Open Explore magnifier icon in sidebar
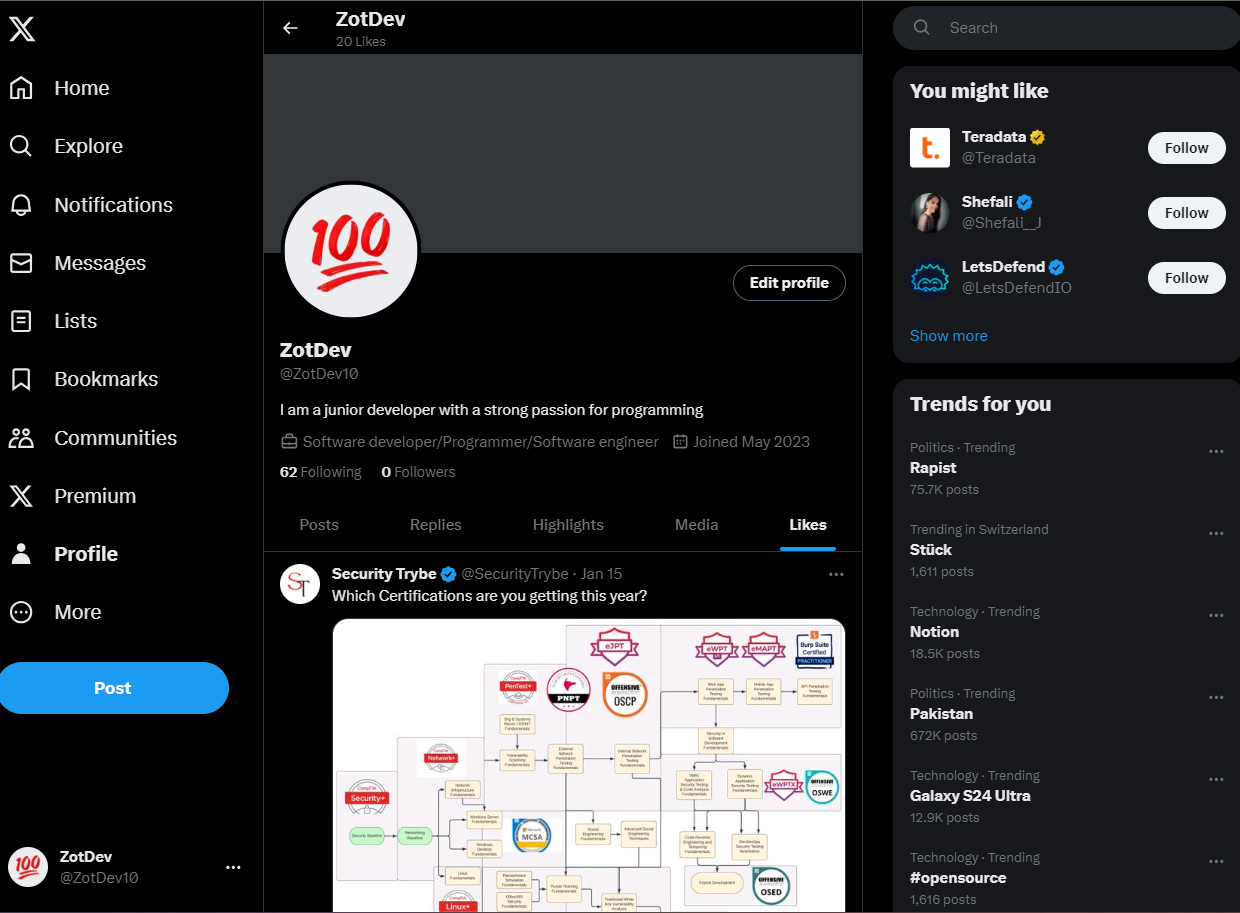1240x913 pixels. [21, 146]
